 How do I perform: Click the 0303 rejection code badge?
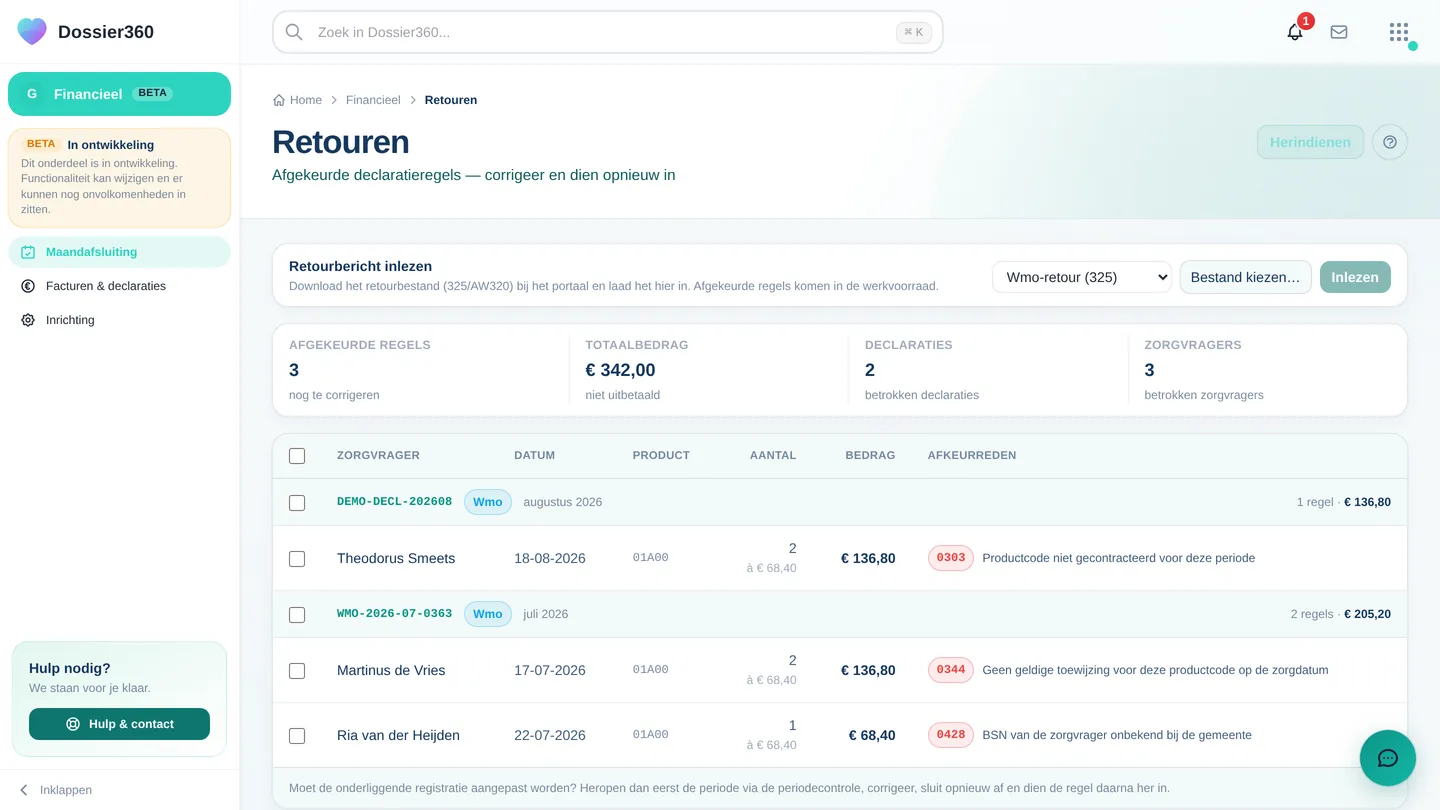(x=951, y=558)
